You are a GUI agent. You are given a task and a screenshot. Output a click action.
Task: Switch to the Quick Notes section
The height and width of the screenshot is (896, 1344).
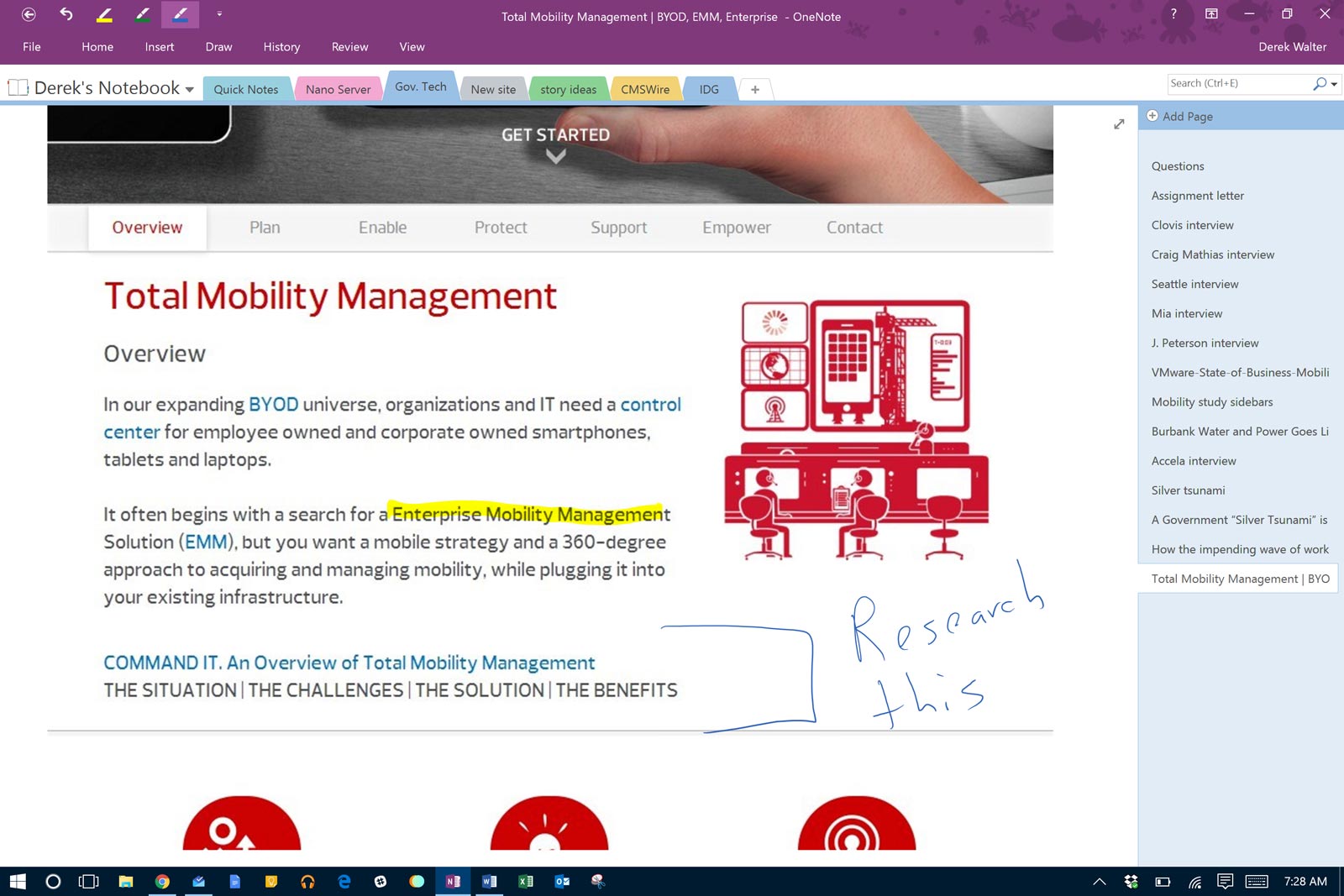click(x=246, y=89)
